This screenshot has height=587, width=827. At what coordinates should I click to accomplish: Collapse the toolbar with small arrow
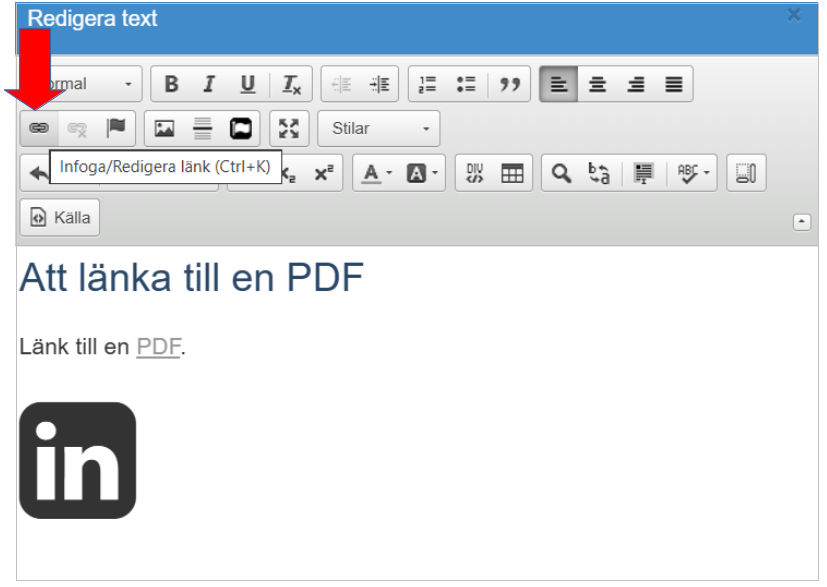click(802, 222)
